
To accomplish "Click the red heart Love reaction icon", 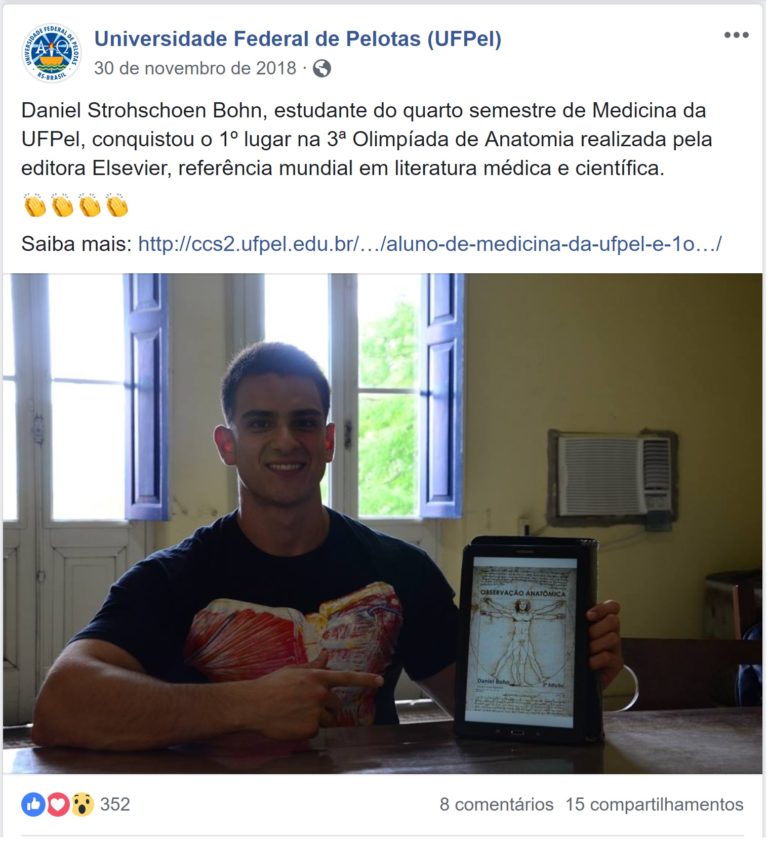I will click(58, 805).
